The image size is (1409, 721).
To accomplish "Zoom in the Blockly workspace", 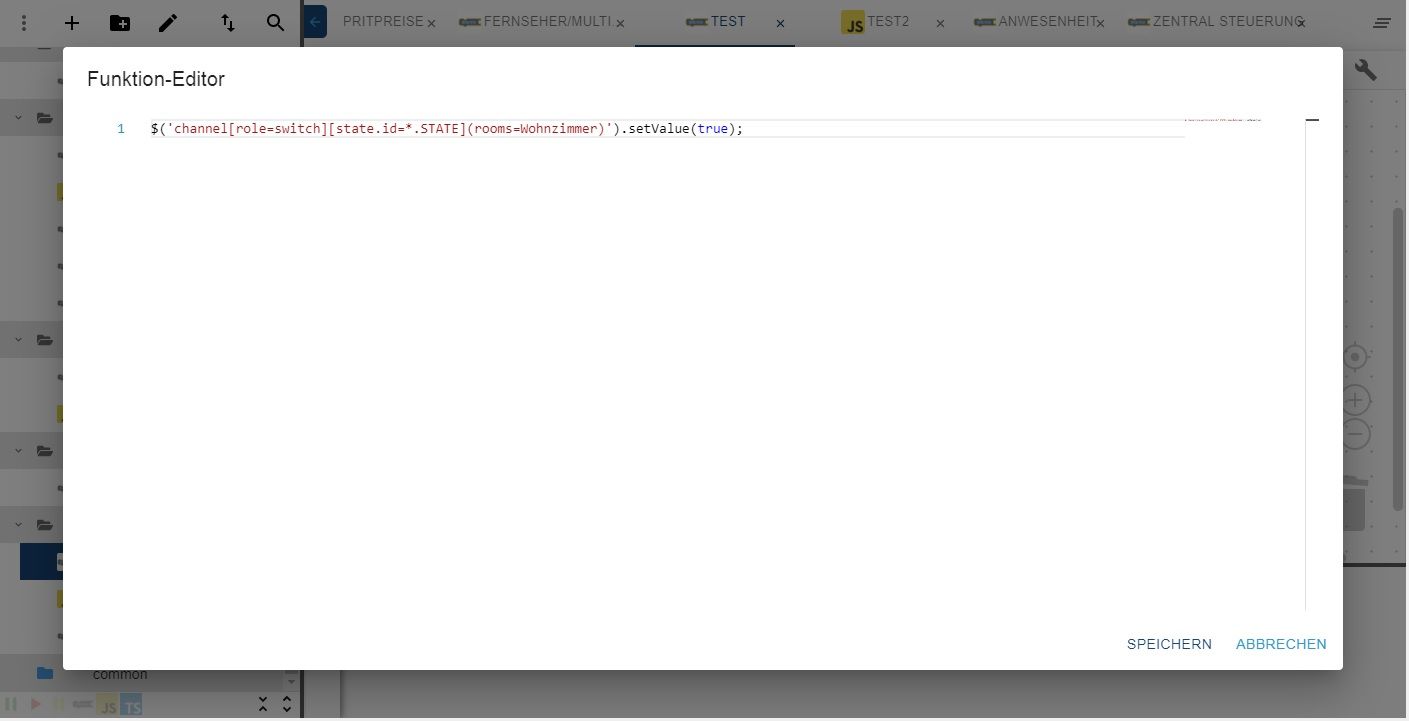I will click(x=1355, y=401).
